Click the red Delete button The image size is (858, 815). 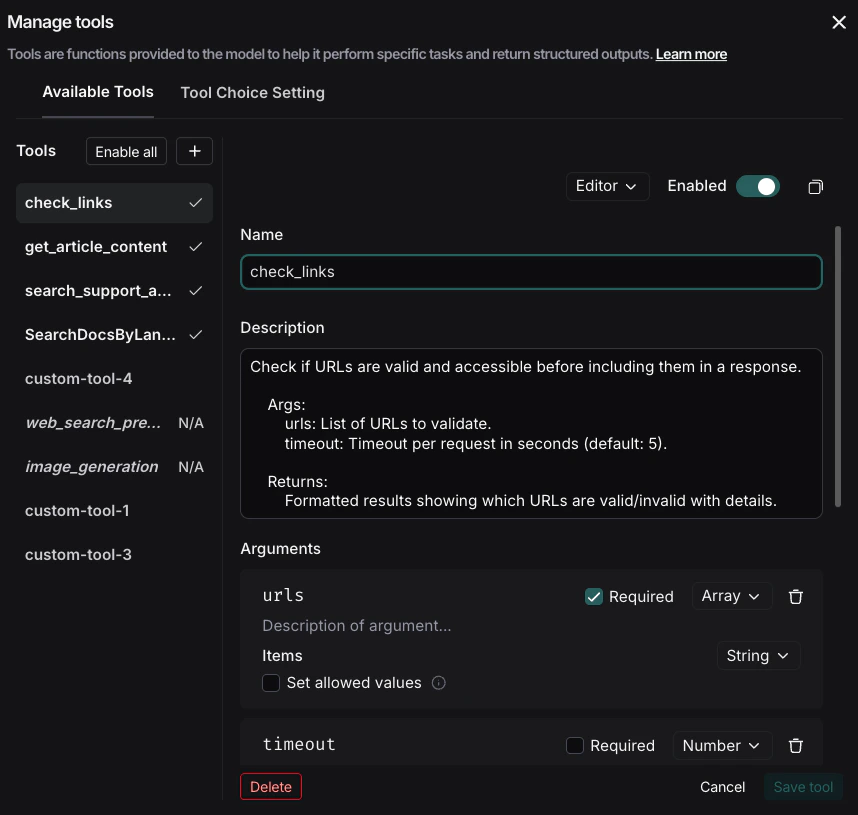tap(270, 787)
